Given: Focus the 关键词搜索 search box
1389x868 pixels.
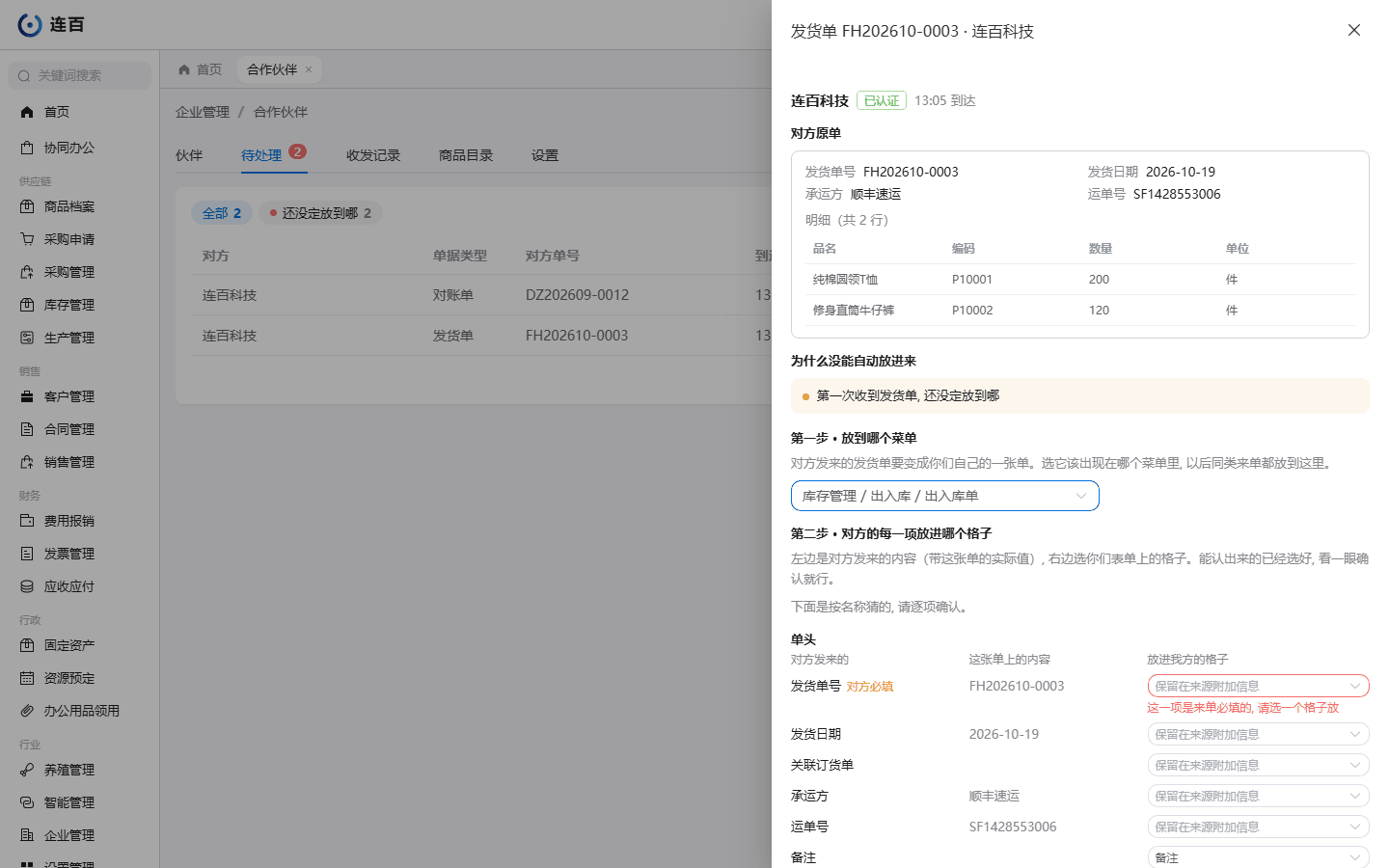Looking at the screenshot, I should tap(80, 75).
